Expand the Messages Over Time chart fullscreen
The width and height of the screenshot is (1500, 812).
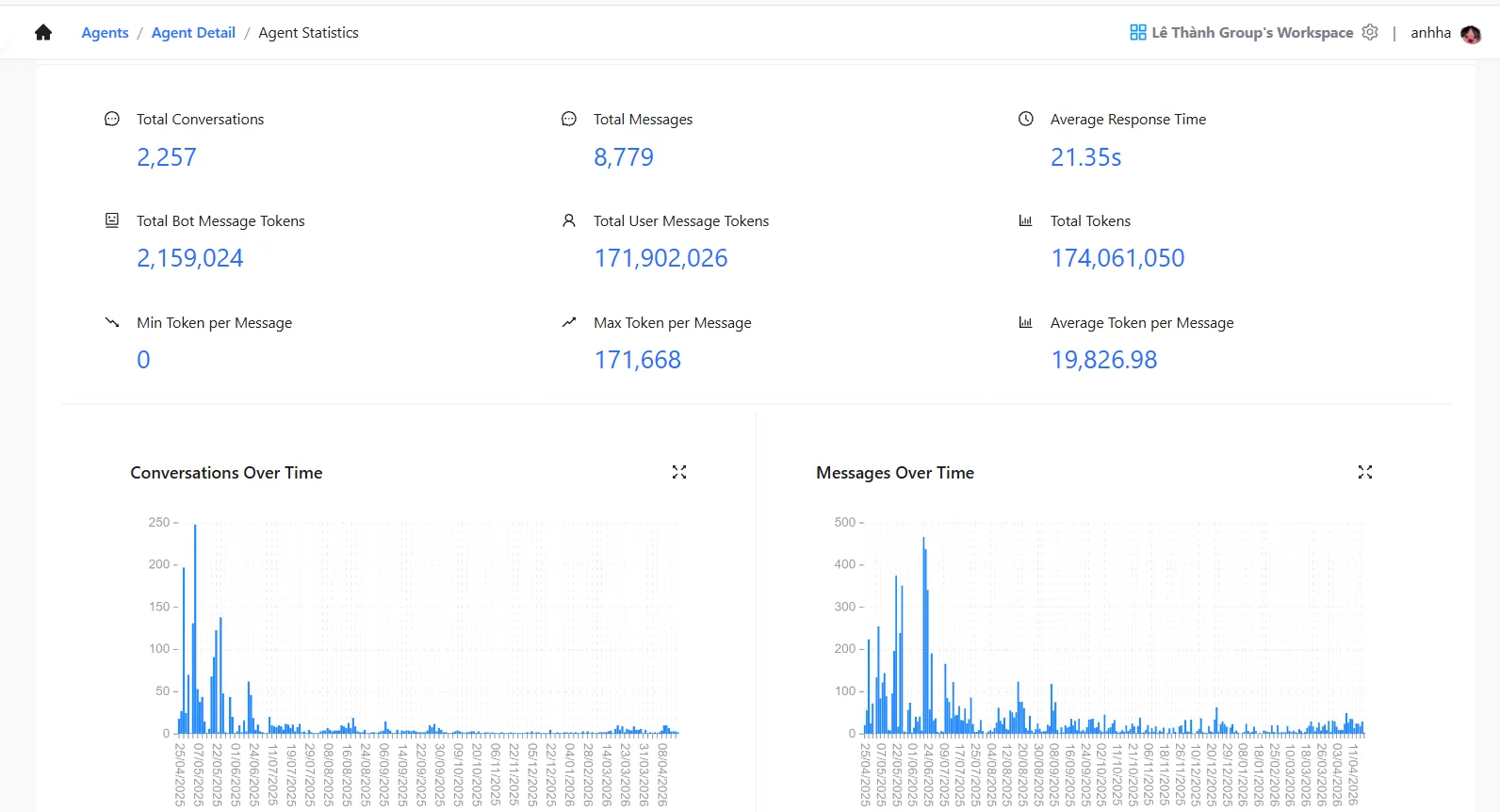(1365, 472)
